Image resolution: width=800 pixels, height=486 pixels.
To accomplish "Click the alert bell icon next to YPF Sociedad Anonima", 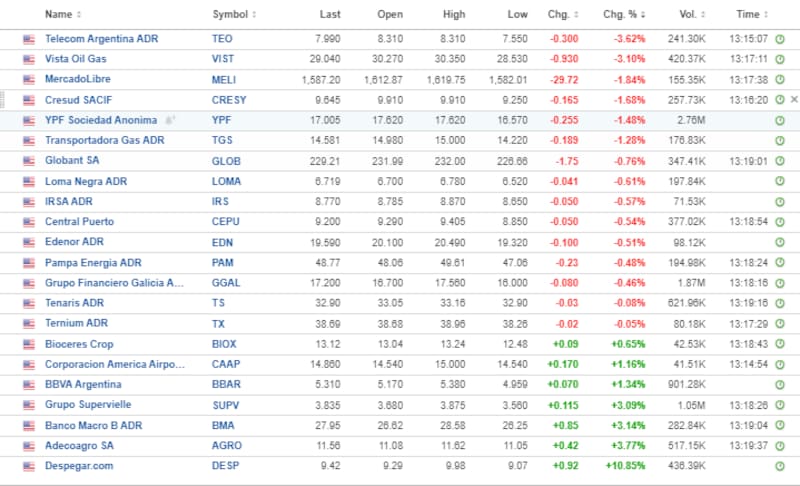I will click(170, 120).
